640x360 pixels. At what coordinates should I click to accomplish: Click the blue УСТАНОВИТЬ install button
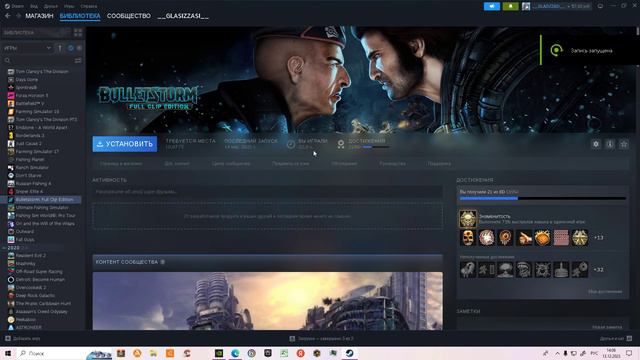(125, 144)
